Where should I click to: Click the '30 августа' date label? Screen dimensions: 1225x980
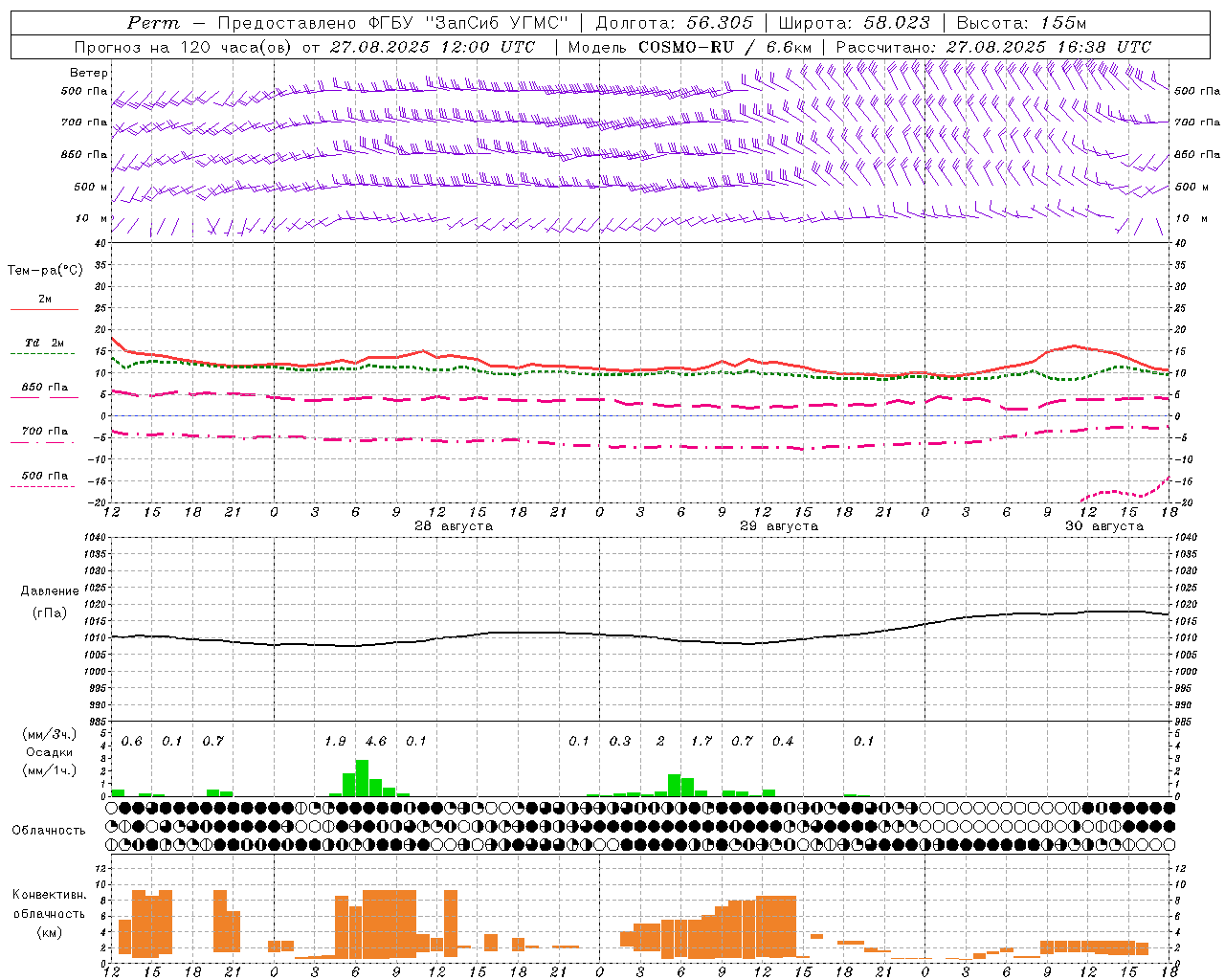(1104, 526)
